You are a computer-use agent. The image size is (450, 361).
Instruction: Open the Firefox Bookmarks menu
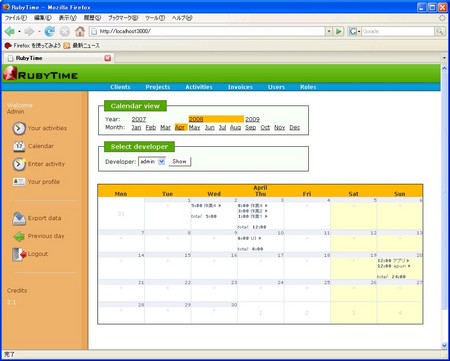[x=123, y=18]
